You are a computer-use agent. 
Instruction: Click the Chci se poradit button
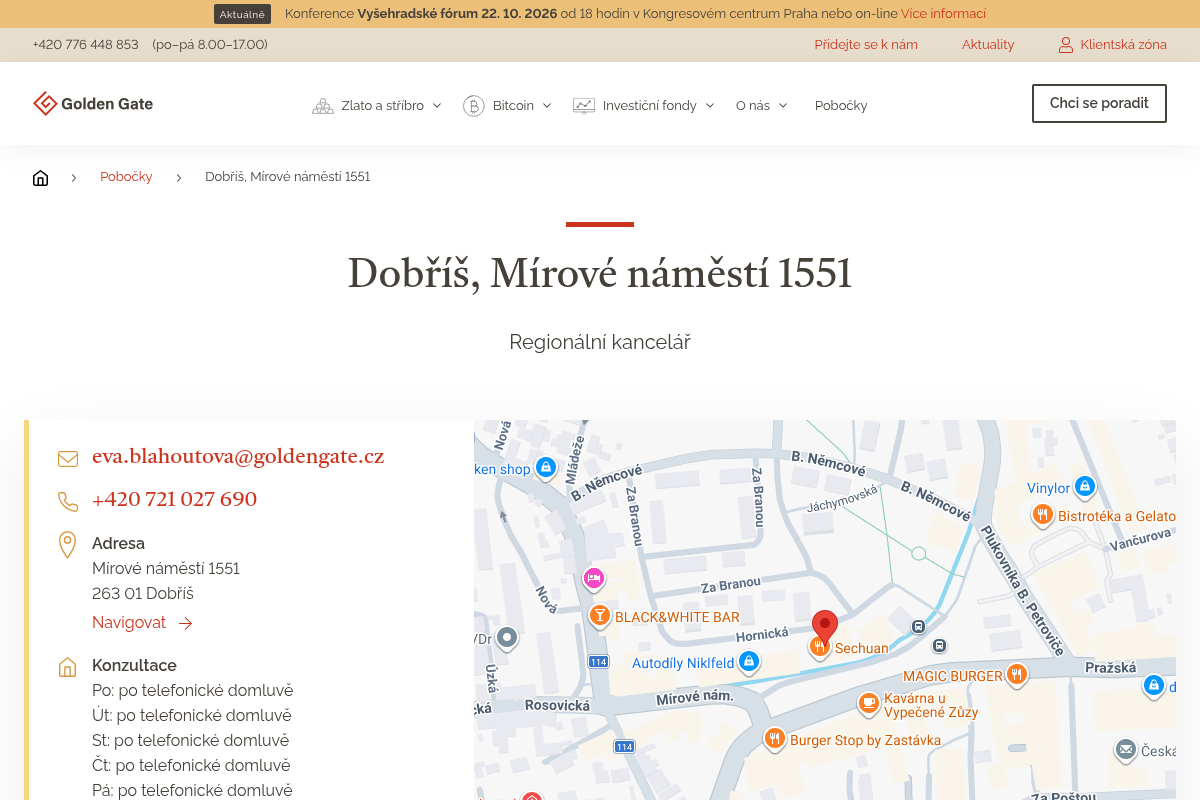[x=1099, y=104]
